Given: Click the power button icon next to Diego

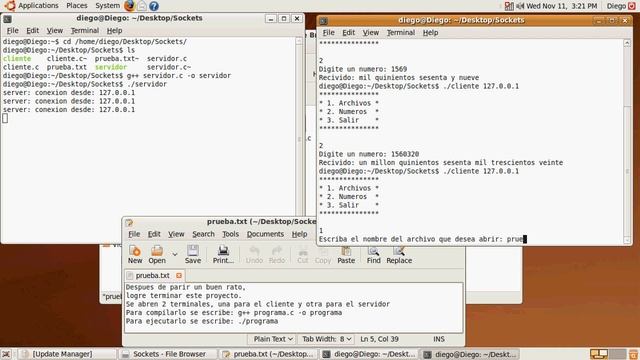Looking at the screenshot, I should point(632,6).
